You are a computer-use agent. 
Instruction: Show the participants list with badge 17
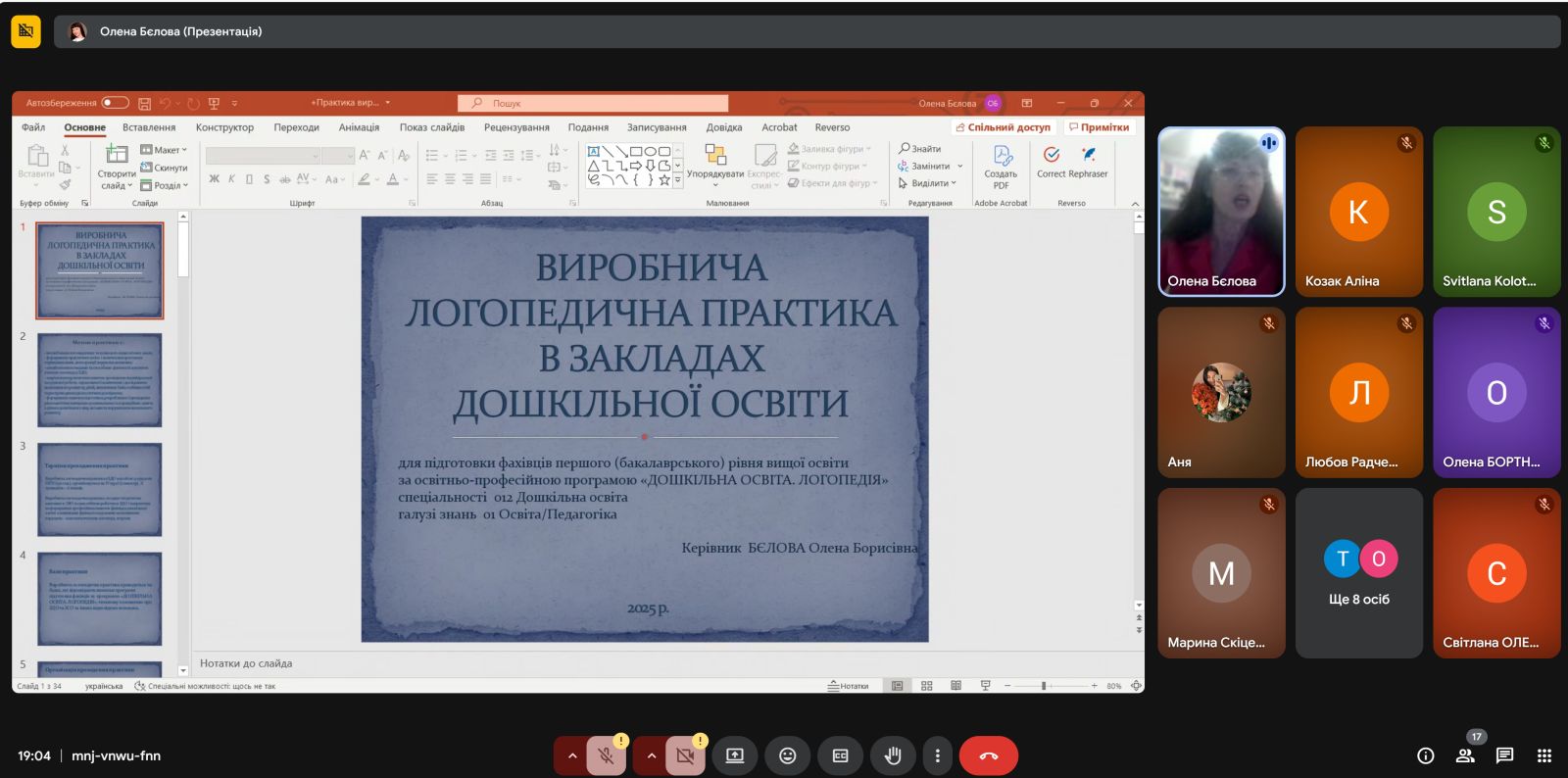tap(1465, 755)
